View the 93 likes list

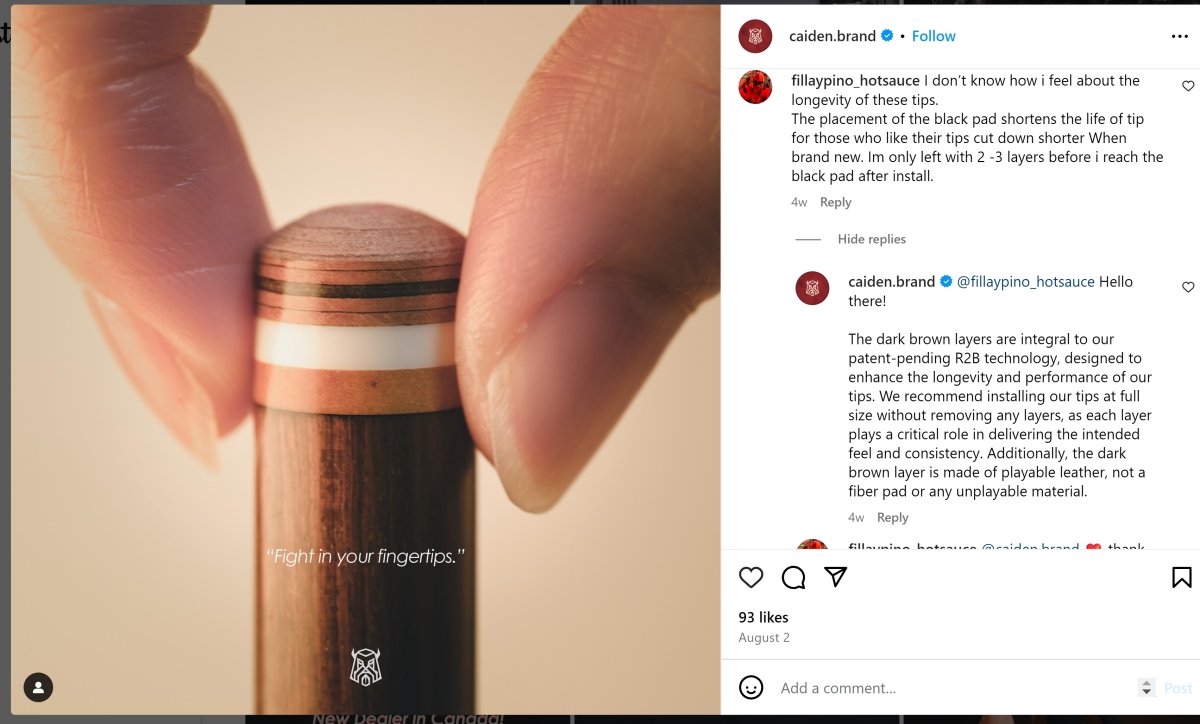(x=763, y=617)
